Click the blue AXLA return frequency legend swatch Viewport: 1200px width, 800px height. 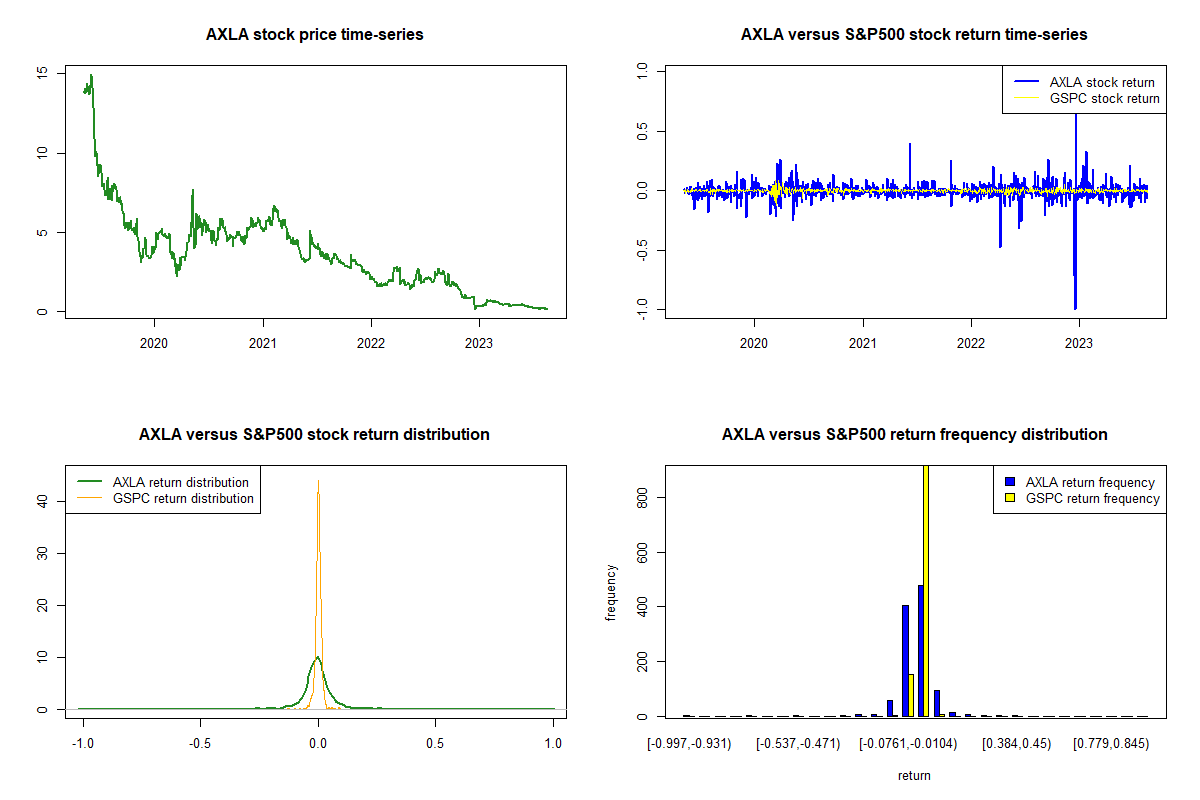click(1011, 482)
